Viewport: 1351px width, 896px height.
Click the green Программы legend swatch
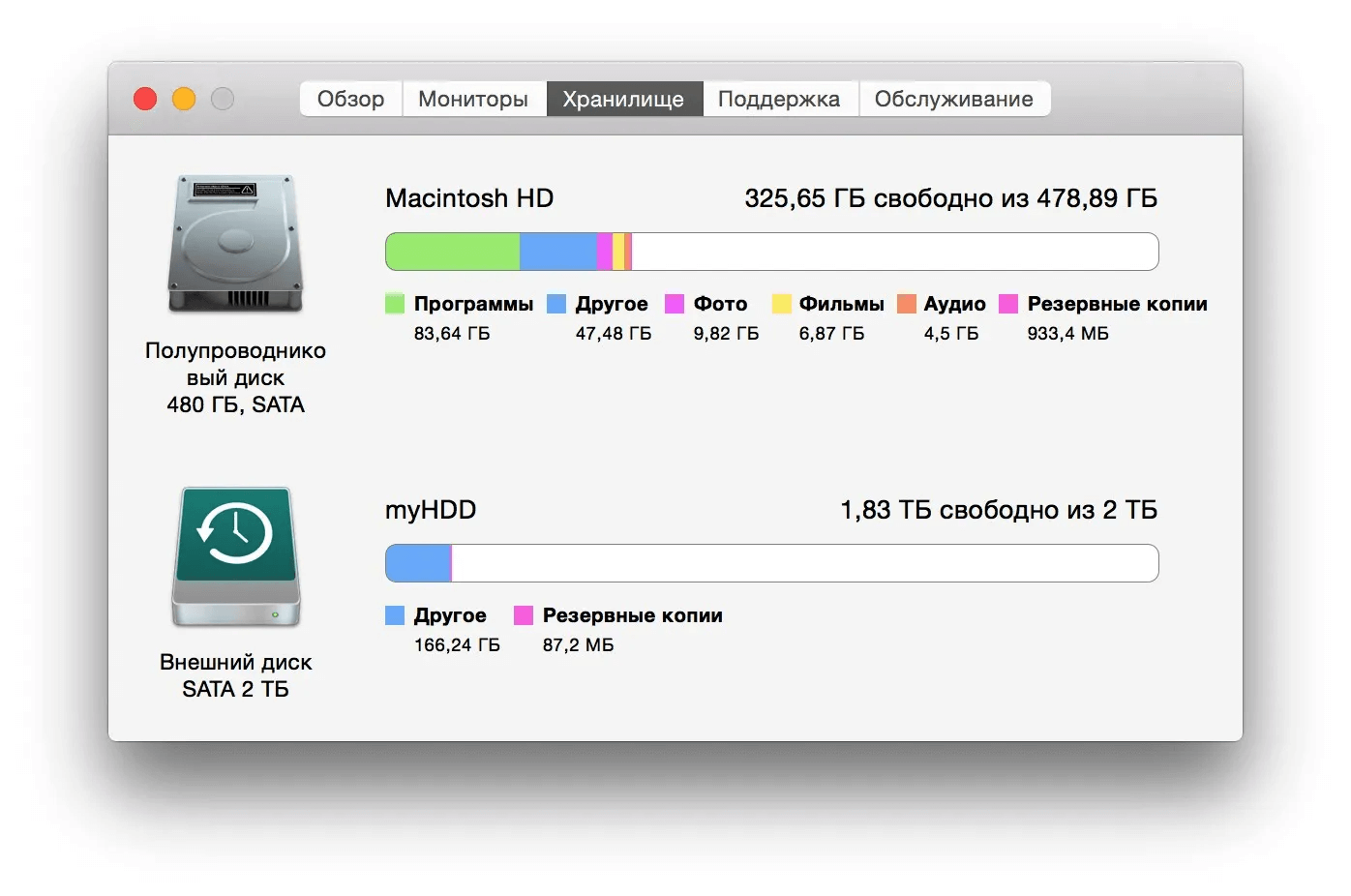click(395, 304)
